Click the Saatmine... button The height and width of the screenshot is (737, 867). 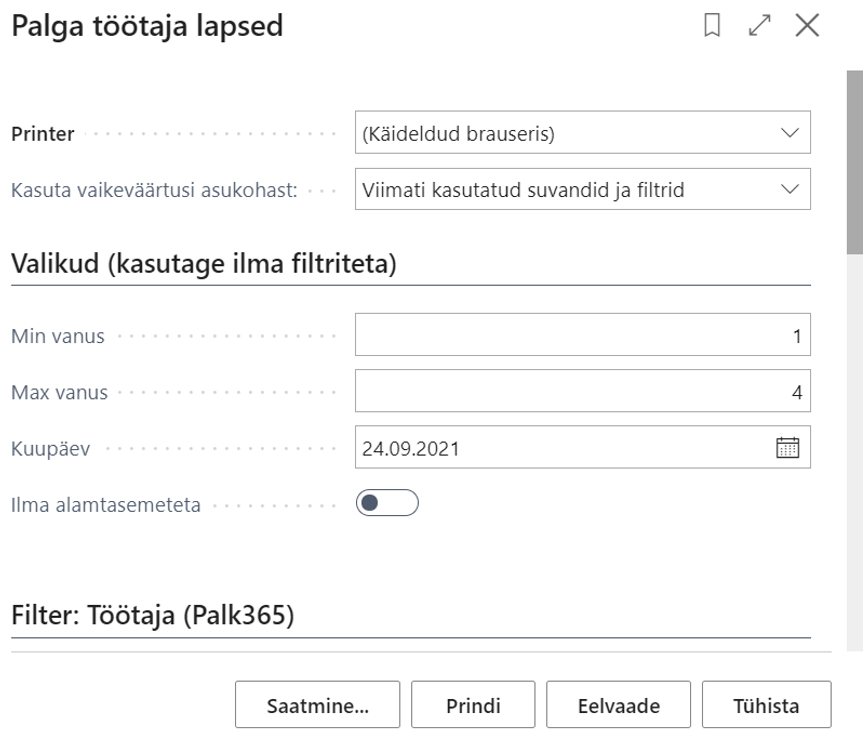coord(317,705)
